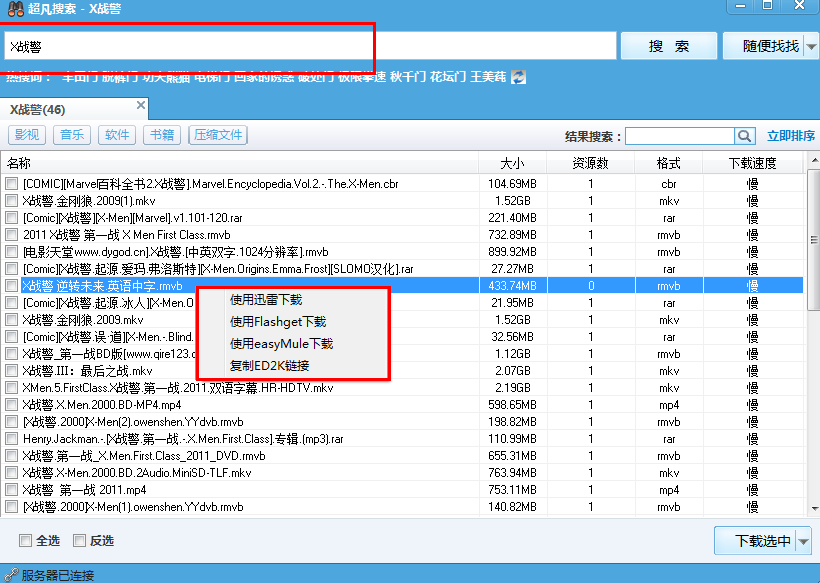Sort by the 资源数 column header
The width and height of the screenshot is (820, 583).
590,163
